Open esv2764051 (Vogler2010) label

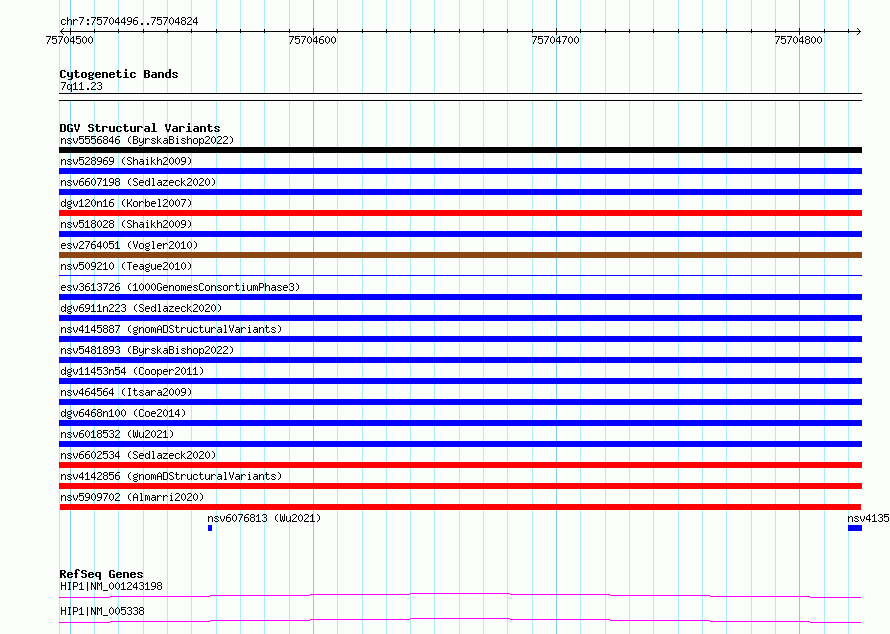pyautogui.click(x=129, y=245)
